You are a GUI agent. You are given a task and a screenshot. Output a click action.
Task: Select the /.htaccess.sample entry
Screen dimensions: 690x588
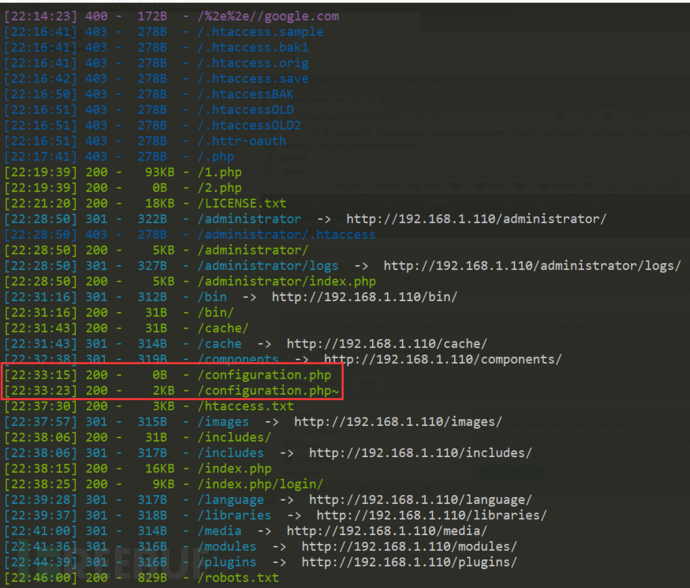click(260, 32)
